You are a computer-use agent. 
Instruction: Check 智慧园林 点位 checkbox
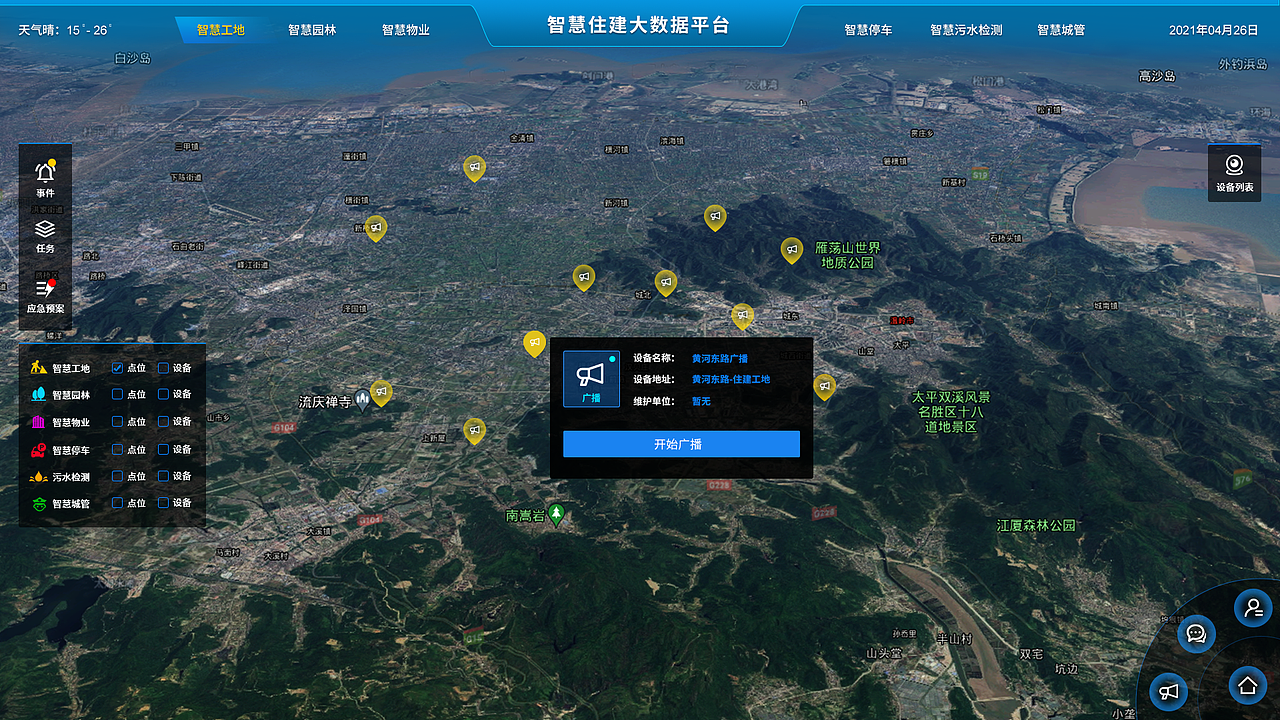coord(117,394)
